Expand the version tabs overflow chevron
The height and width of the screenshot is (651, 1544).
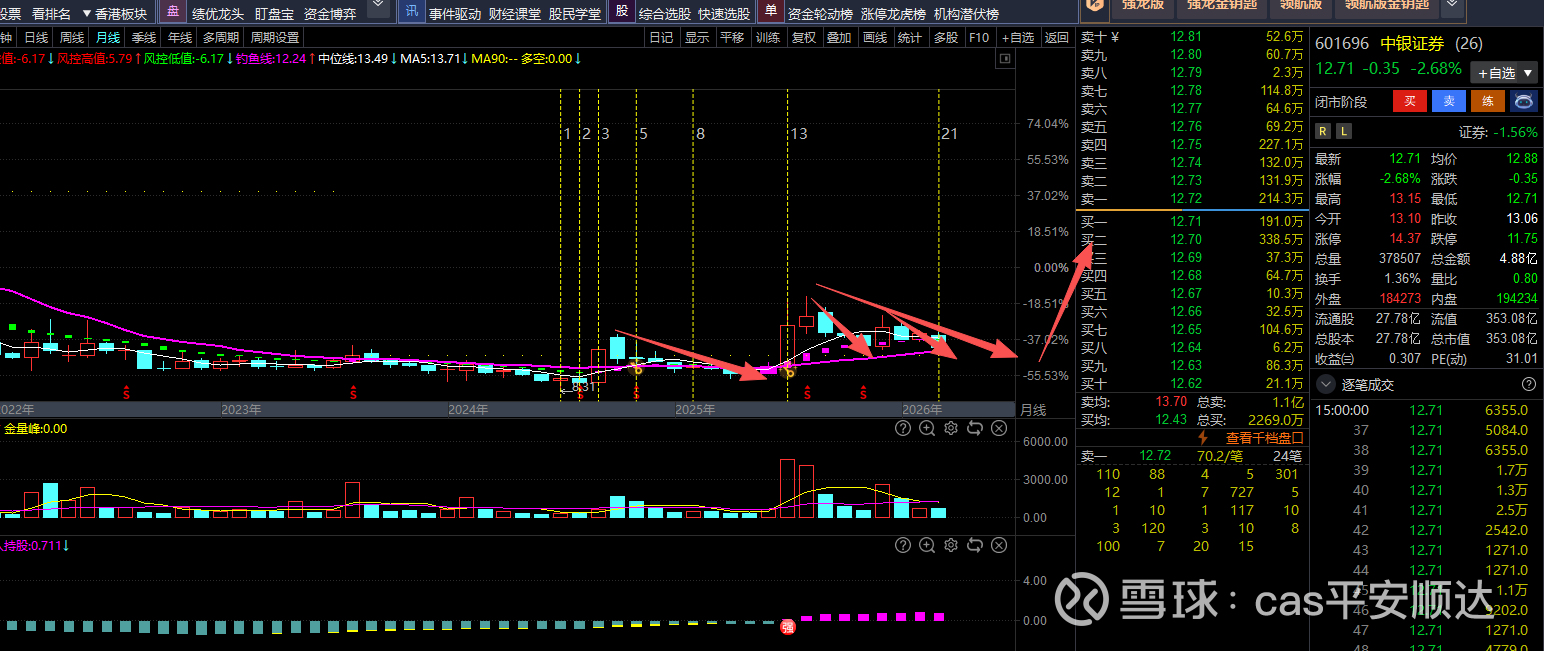[1452, 8]
